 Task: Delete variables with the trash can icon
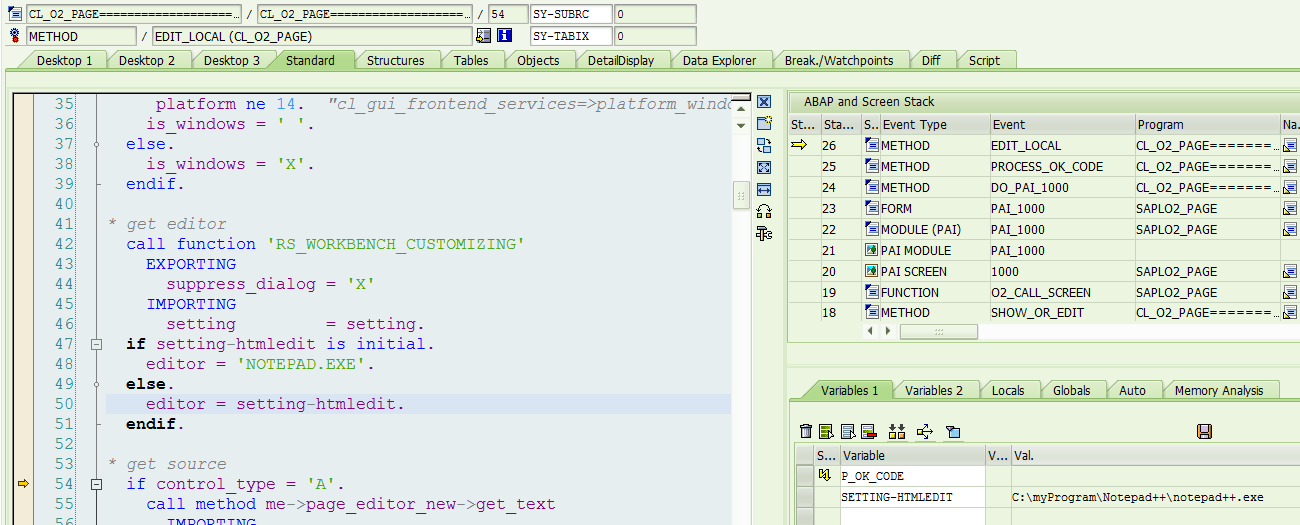[806, 432]
